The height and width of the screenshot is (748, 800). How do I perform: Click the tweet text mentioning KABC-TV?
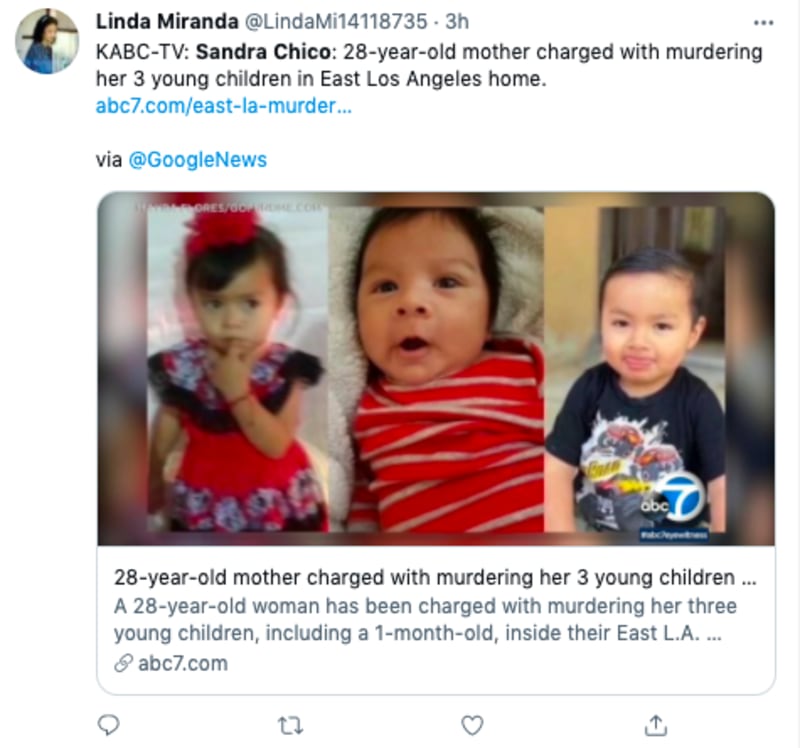[429, 65]
